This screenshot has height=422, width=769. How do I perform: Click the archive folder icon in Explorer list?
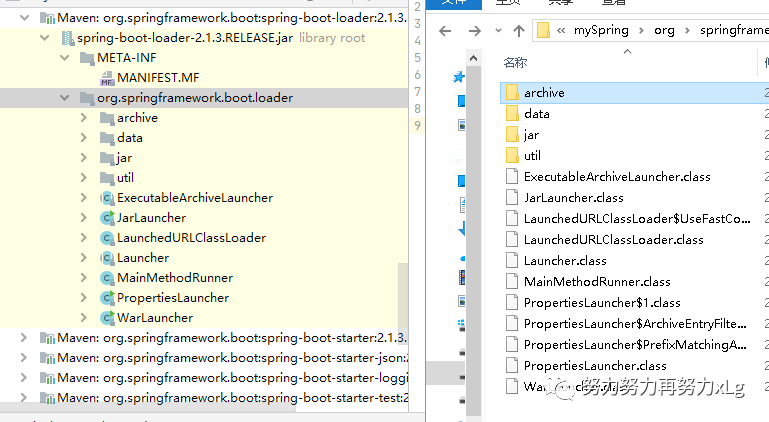coord(512,92)
